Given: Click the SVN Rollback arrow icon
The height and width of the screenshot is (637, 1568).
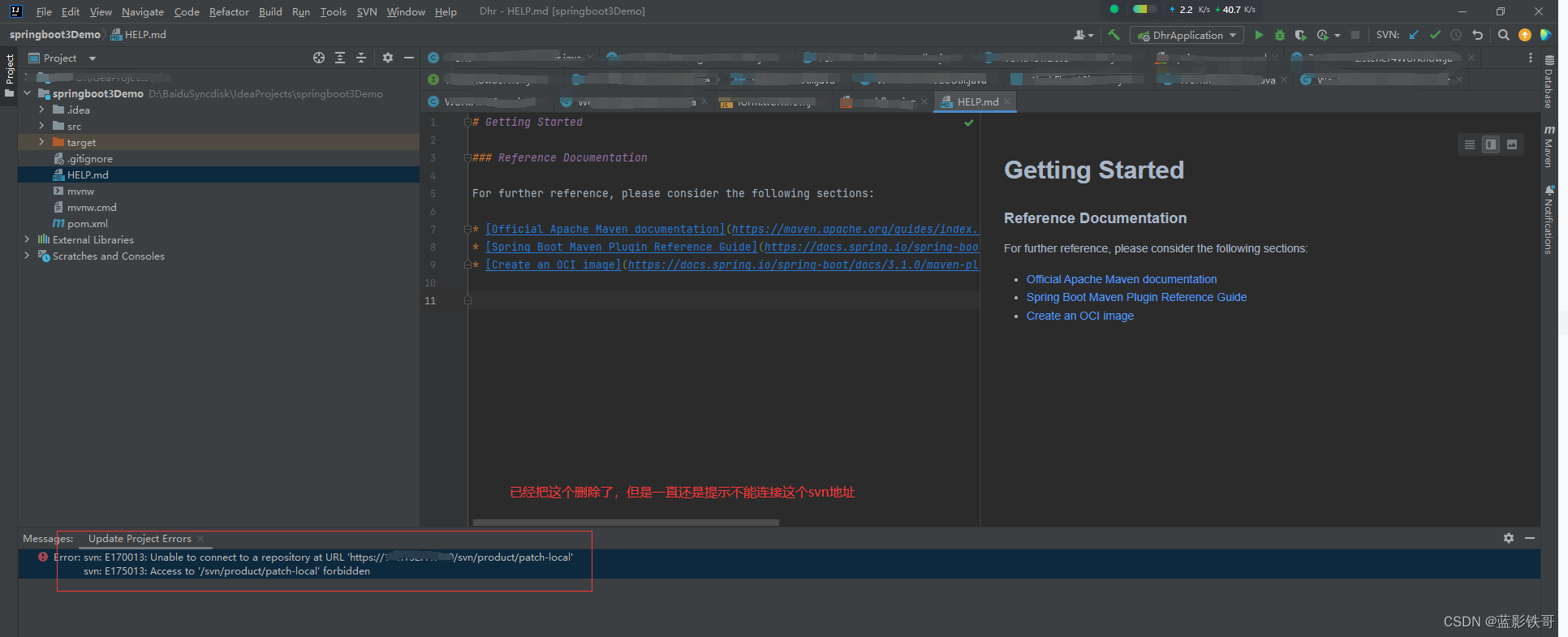Looking at the screenshot, I should (1477, 35).
